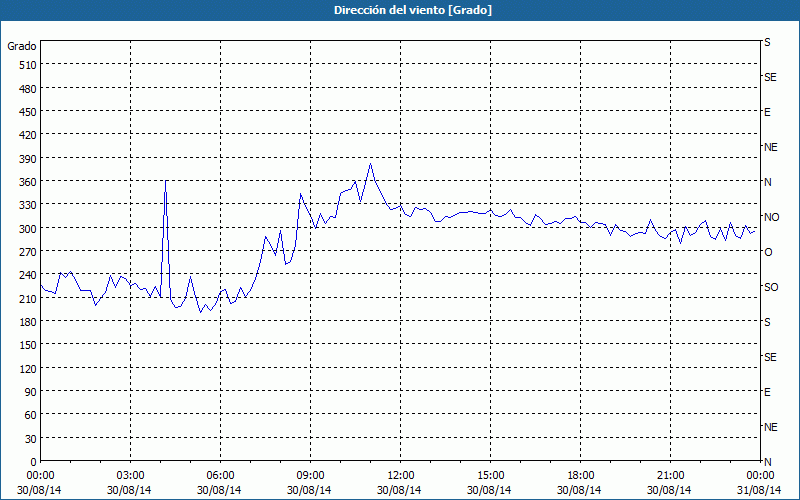Click the 'N' compass label beside 0 gridline
The height and width of the screenshot is (500, 800).
(768, 462)
